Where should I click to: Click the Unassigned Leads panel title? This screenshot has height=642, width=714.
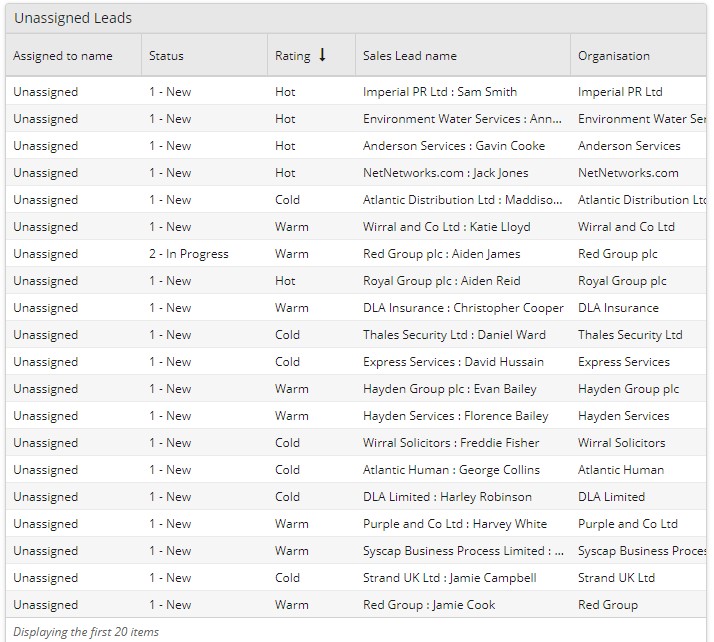point(73,18)
